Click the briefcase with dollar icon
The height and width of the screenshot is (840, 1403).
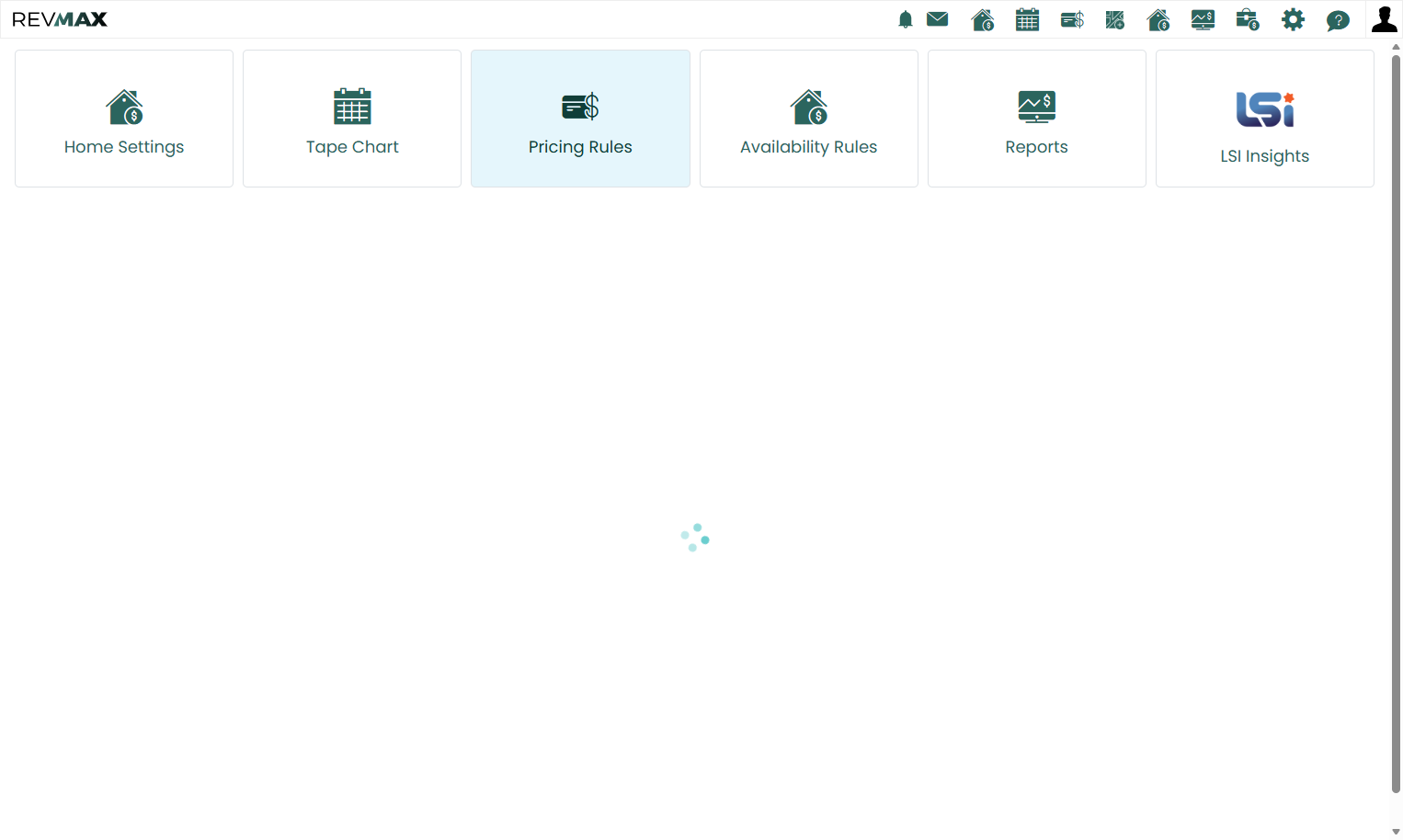pyautogui.click(x=1248, y=19)
